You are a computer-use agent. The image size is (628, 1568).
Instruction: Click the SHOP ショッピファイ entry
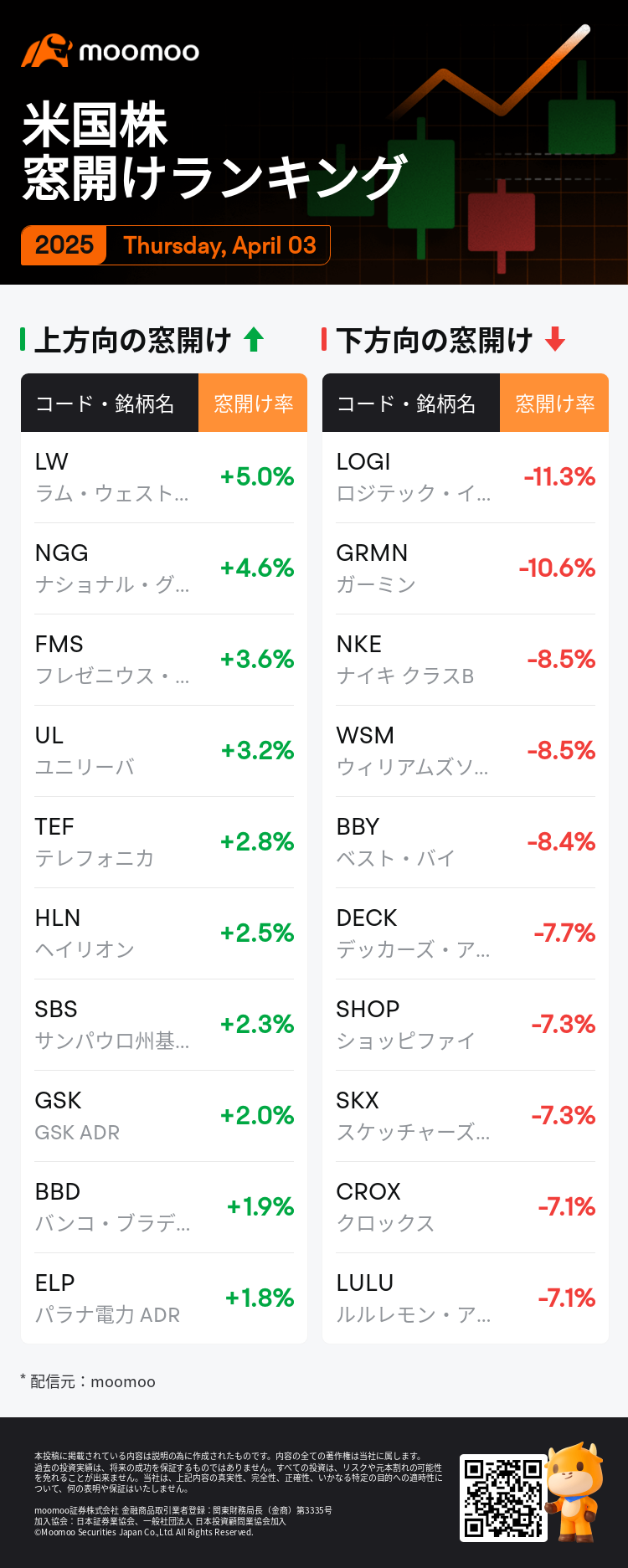(466, 1025)
